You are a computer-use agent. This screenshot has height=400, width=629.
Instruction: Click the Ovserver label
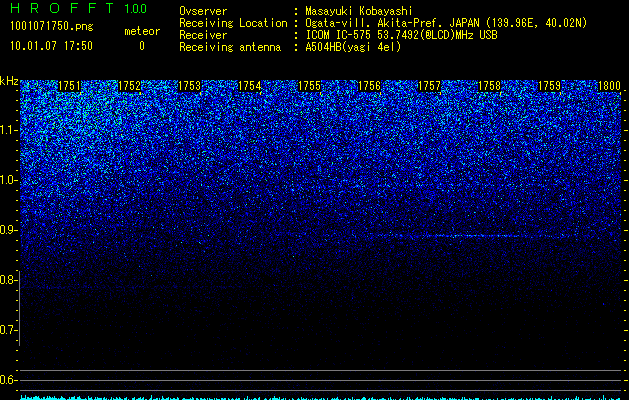(203, 11)
